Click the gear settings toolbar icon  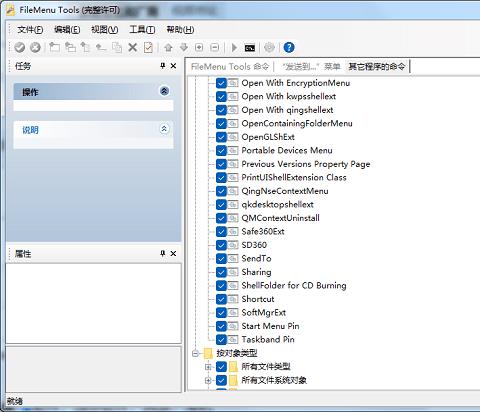click(269, 48)
